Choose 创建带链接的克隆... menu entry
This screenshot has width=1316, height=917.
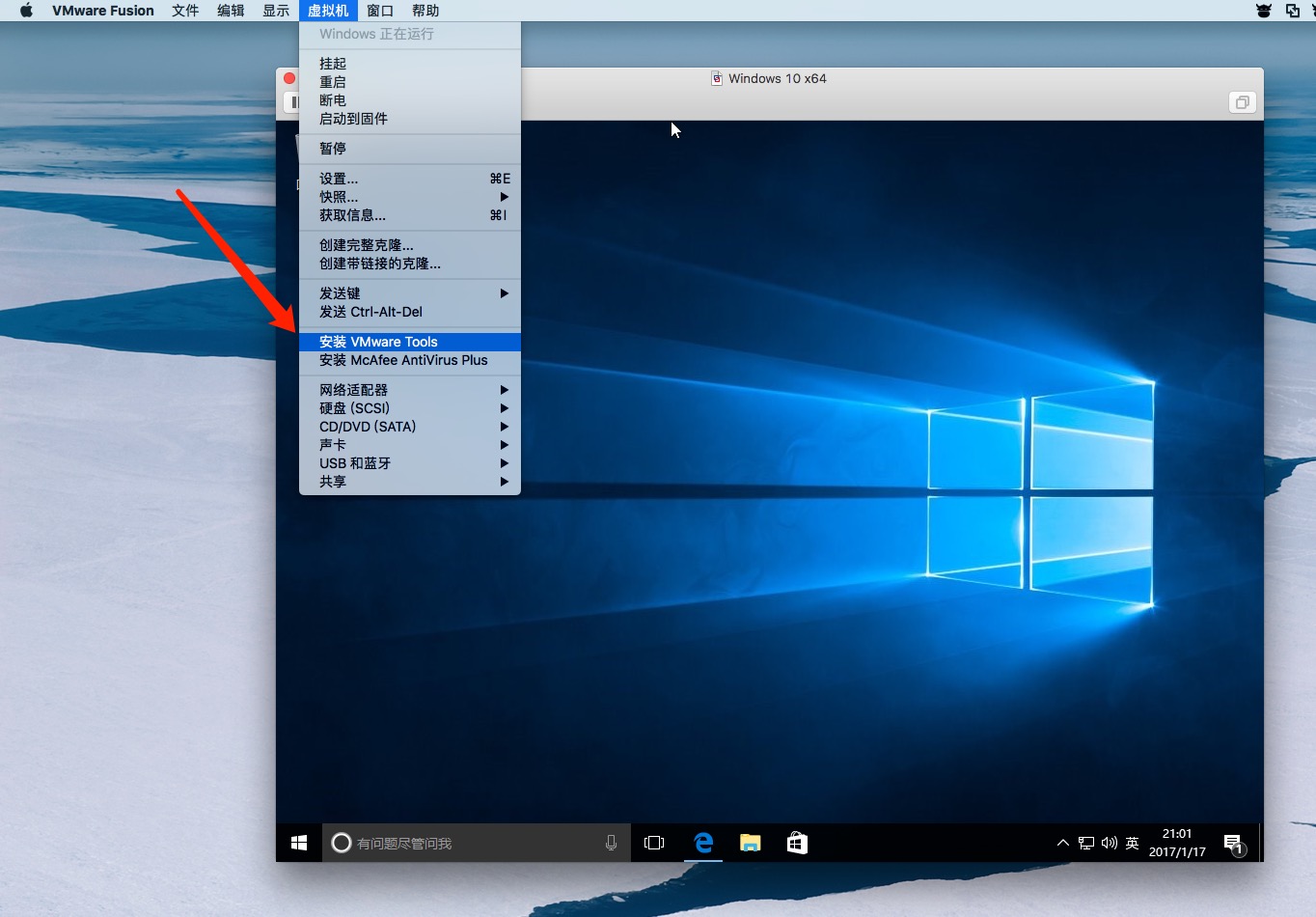click(410, 264)
